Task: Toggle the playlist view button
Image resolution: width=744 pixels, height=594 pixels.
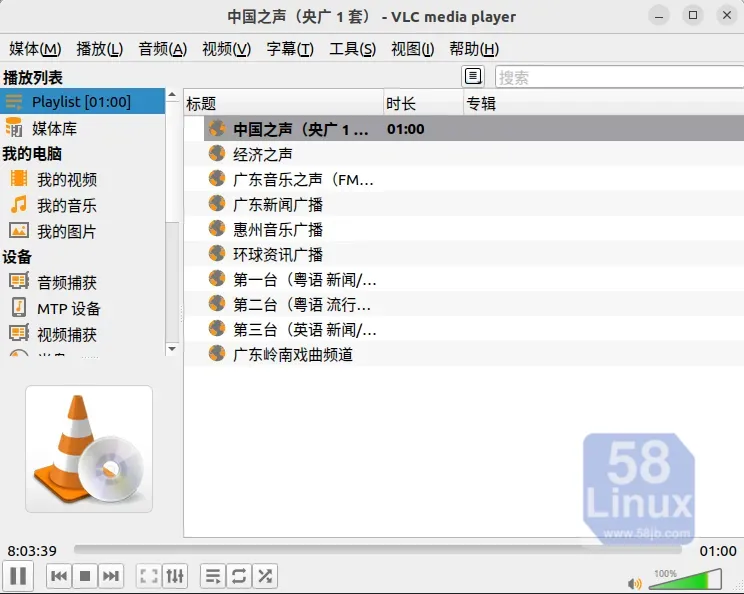Action: click(213, 576)
